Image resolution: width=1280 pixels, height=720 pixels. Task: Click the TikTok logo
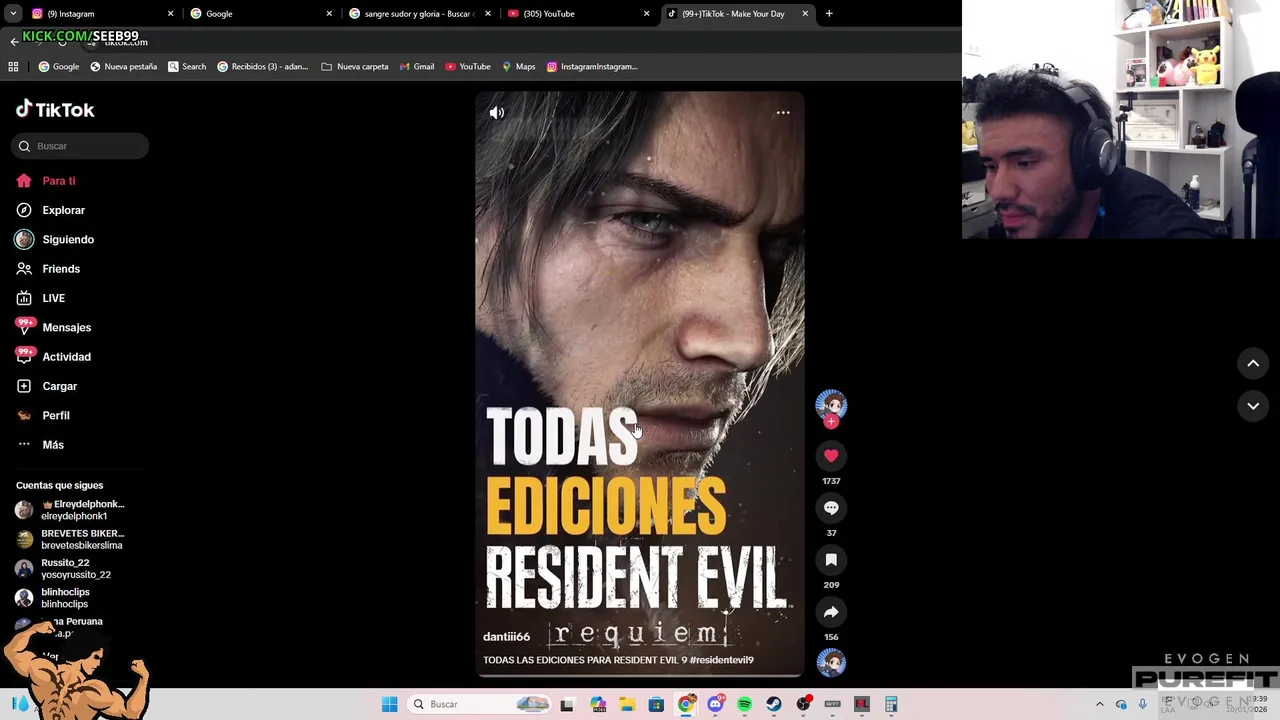(x=55, y=109)
